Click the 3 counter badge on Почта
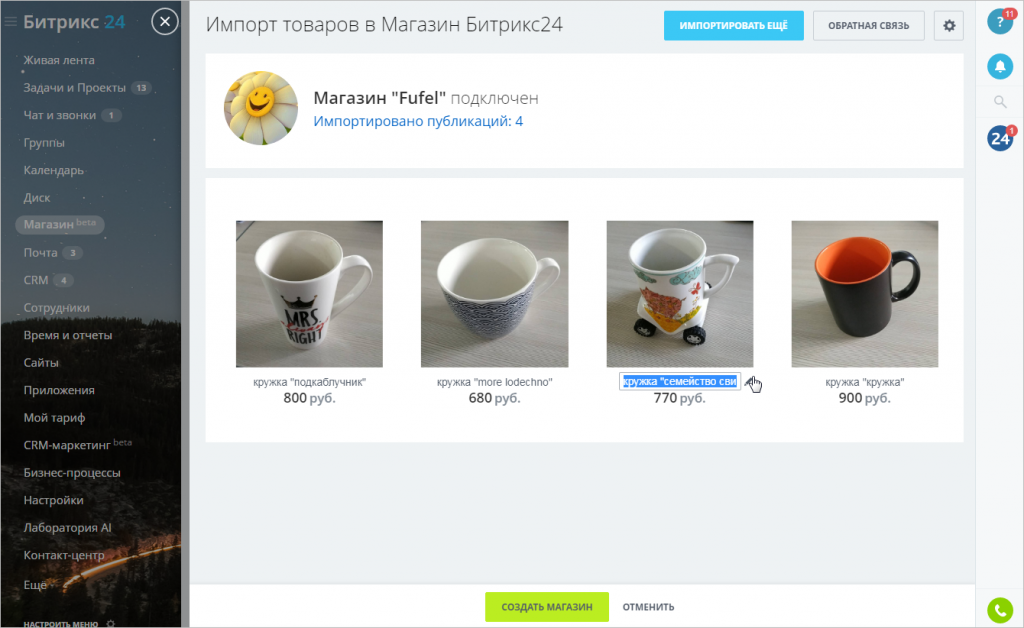Screen dimensions: 1024x628 [x=72, y=253]
